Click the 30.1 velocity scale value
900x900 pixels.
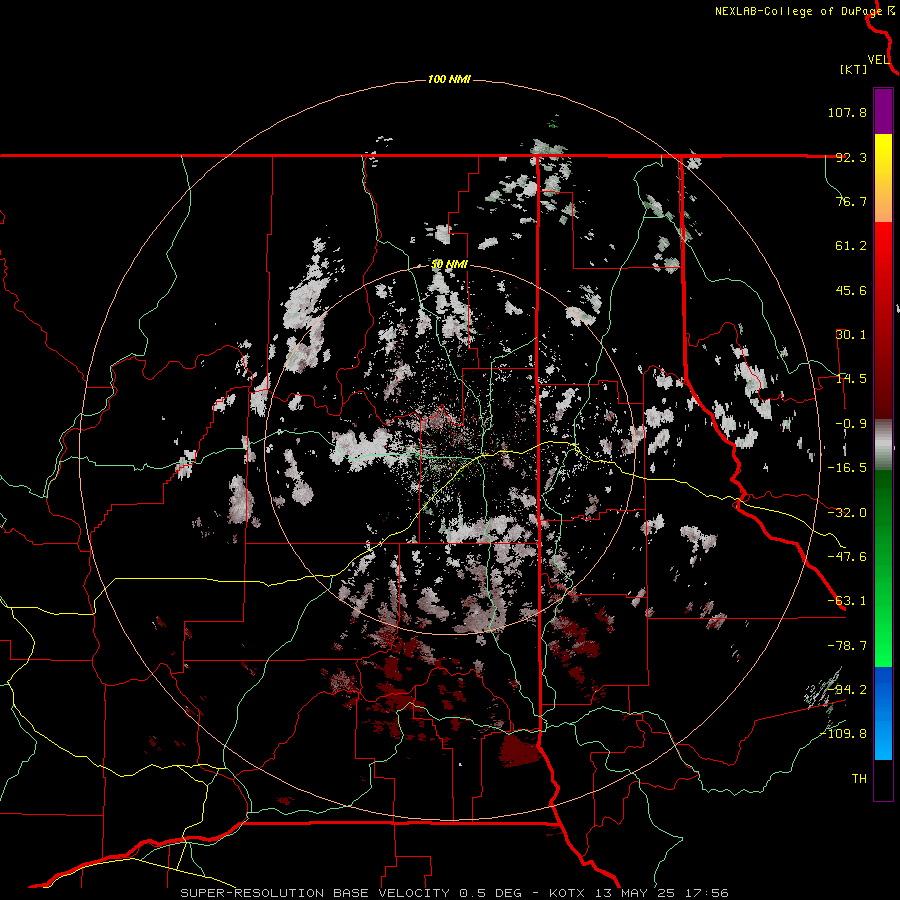851,335
